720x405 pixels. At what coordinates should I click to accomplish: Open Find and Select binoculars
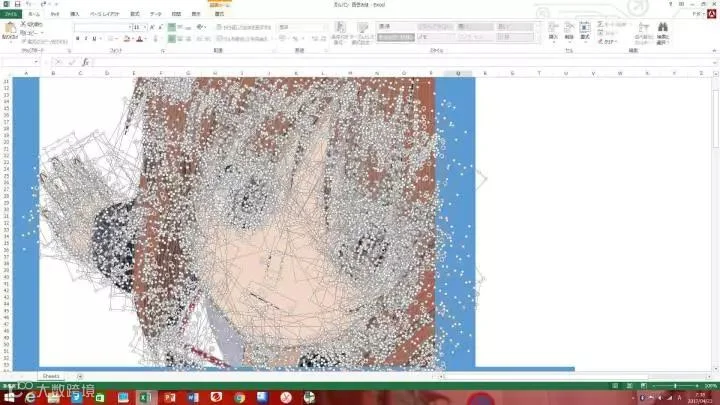(x=663, y=33)
